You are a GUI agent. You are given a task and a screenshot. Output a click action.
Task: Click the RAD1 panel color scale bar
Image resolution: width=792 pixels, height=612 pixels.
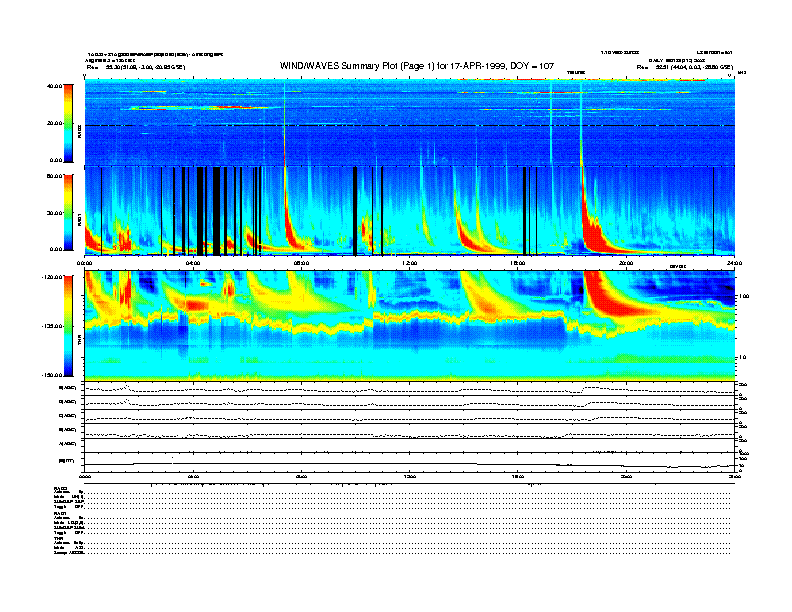[69, 212]
